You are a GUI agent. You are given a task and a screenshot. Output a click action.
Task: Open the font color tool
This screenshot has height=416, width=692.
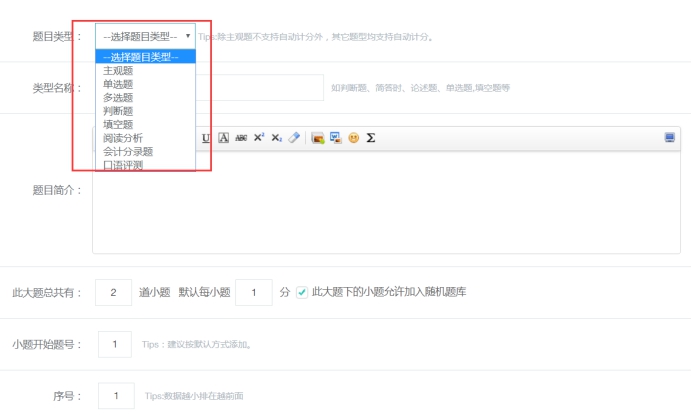223,138
